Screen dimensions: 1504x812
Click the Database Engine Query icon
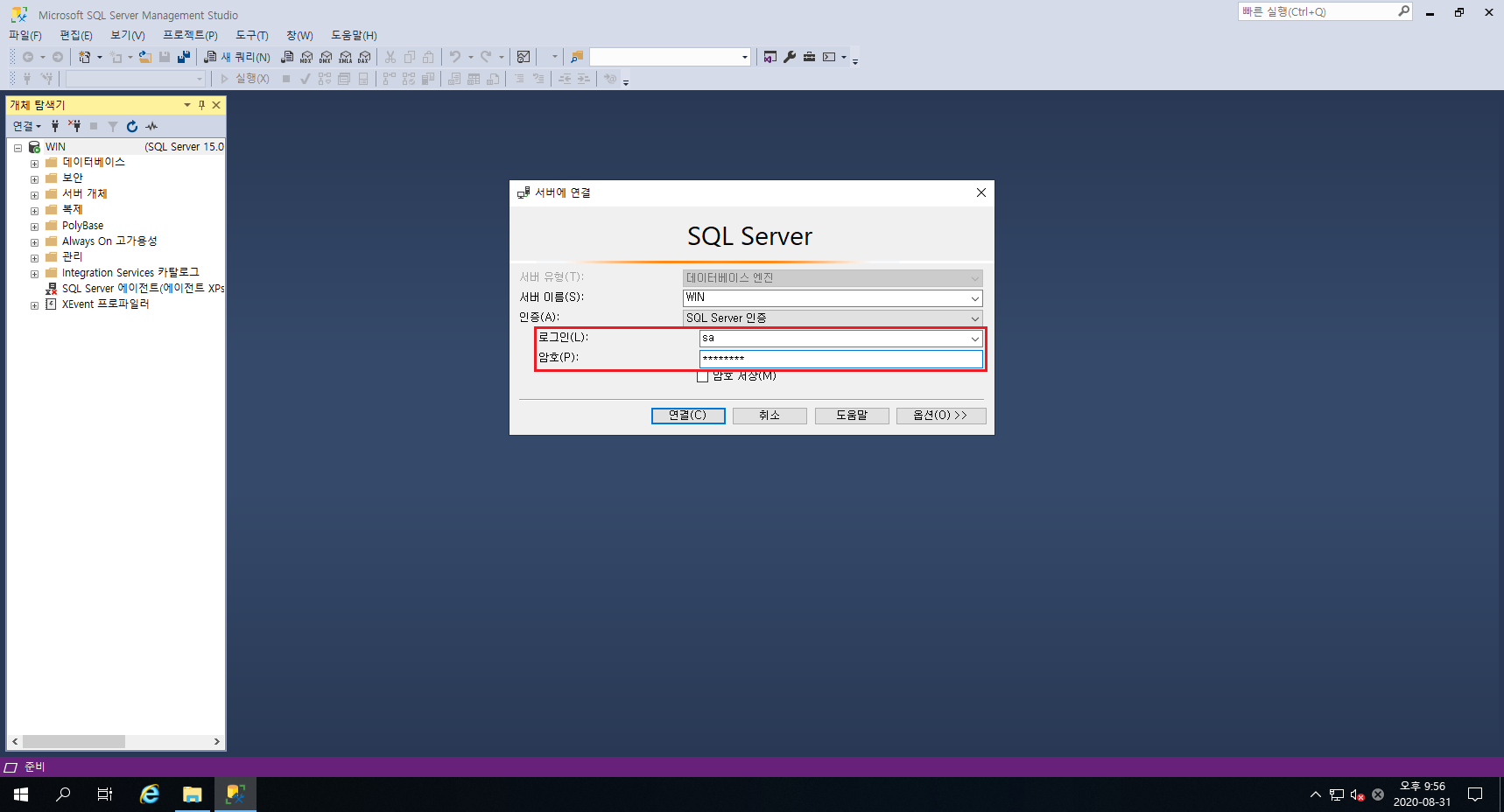[x=287, y=57]
